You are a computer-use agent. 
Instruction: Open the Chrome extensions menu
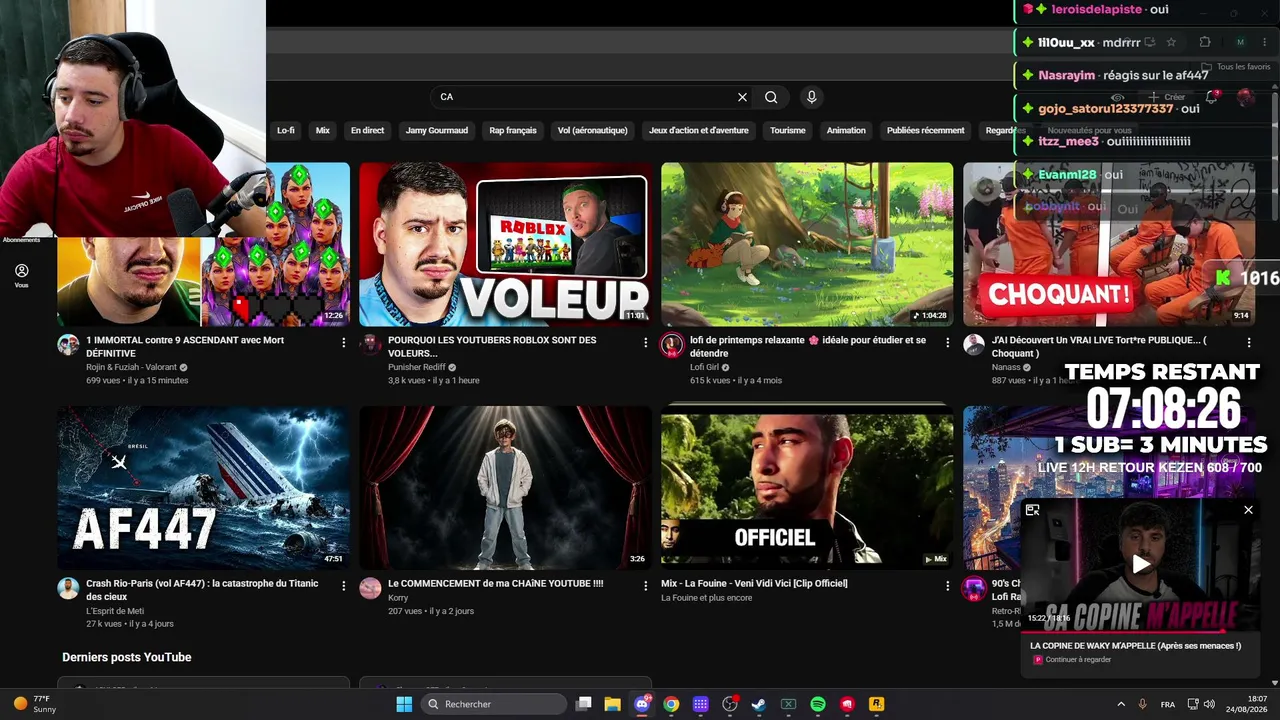[1205, 42]
